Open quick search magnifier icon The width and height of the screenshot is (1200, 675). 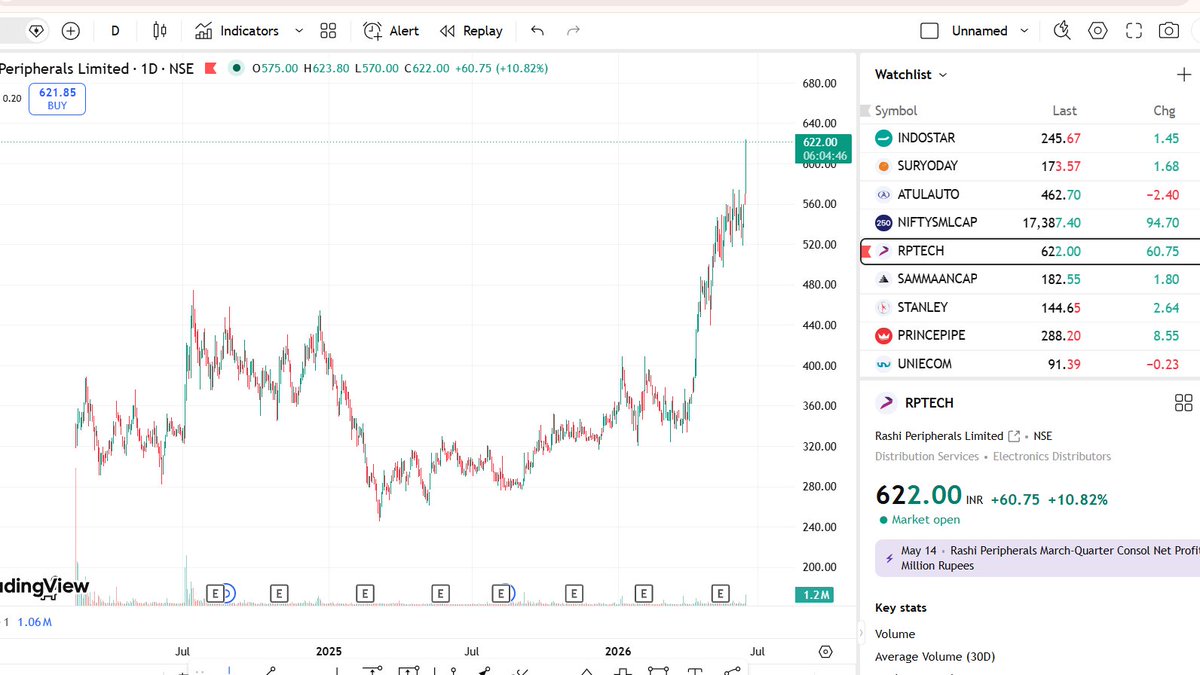click(1062, 31)
